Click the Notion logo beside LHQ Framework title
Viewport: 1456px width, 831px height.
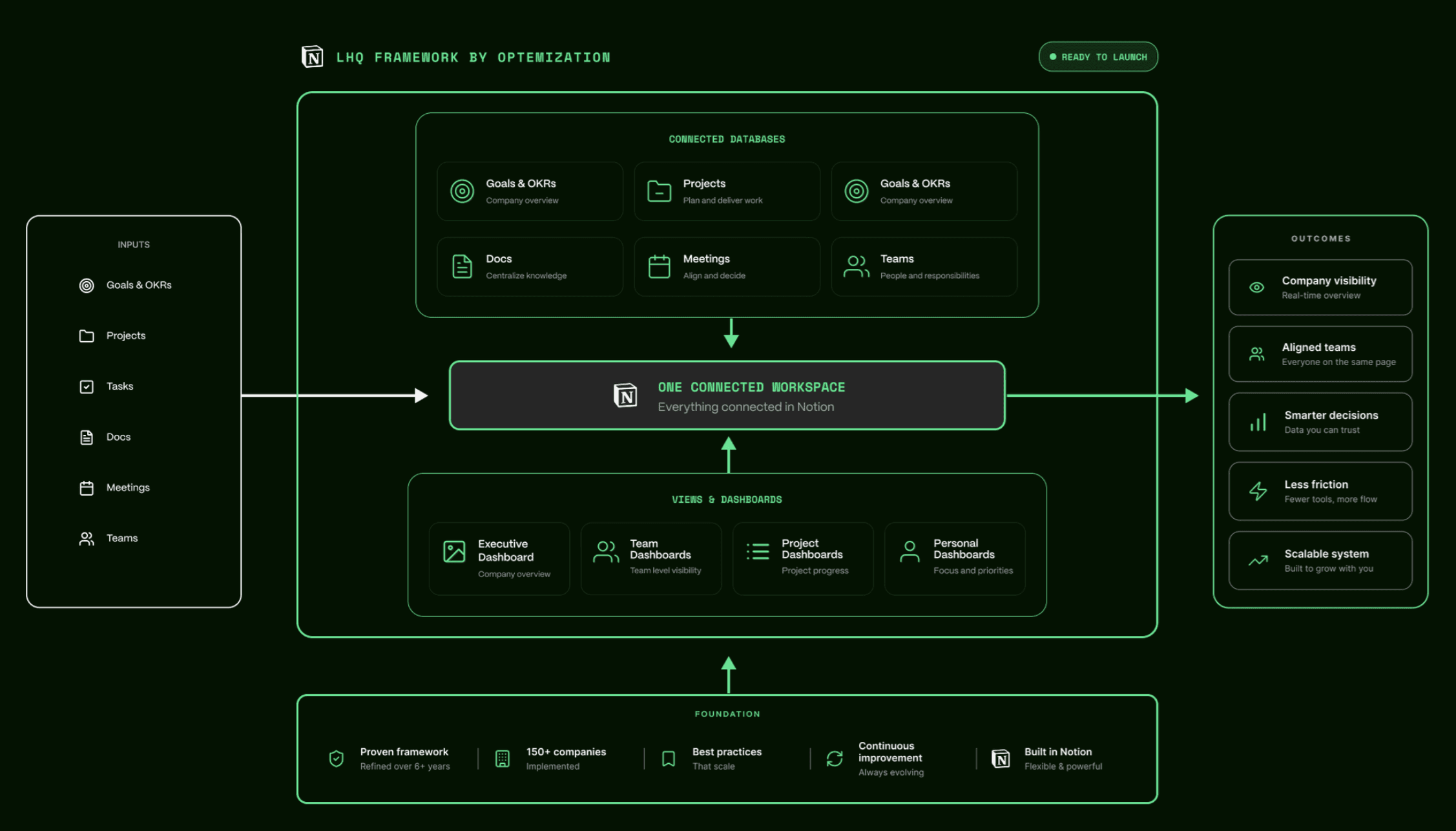tap(313, 57)
